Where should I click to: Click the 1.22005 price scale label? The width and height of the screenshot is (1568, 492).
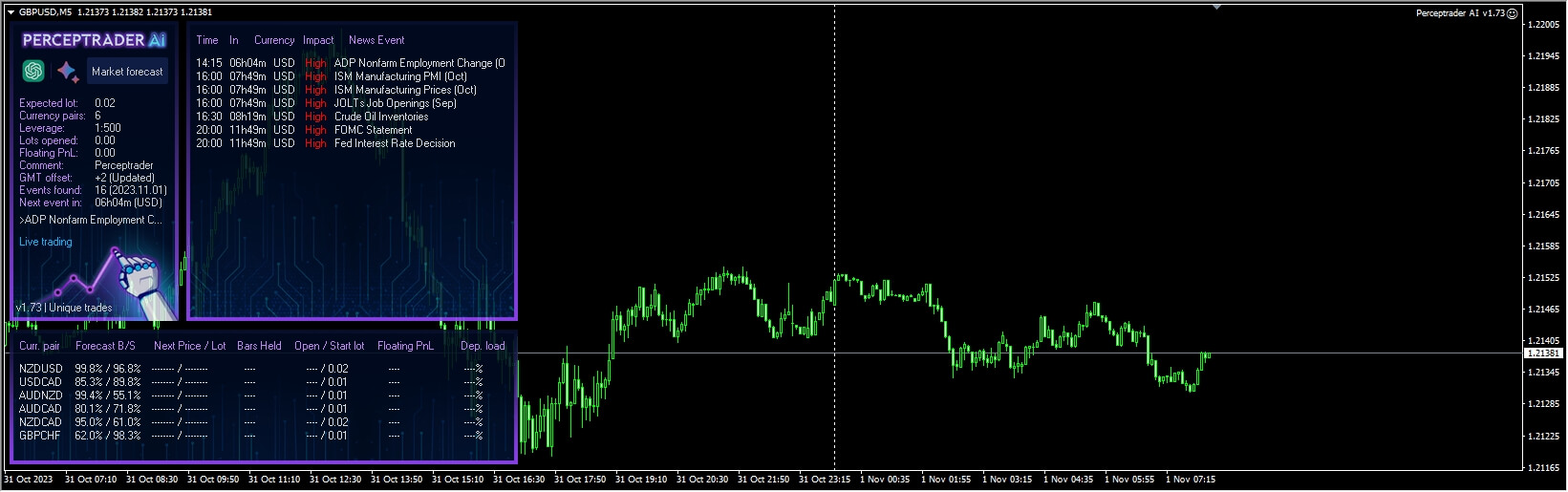pyautogui.click(x=1544, y=25)
